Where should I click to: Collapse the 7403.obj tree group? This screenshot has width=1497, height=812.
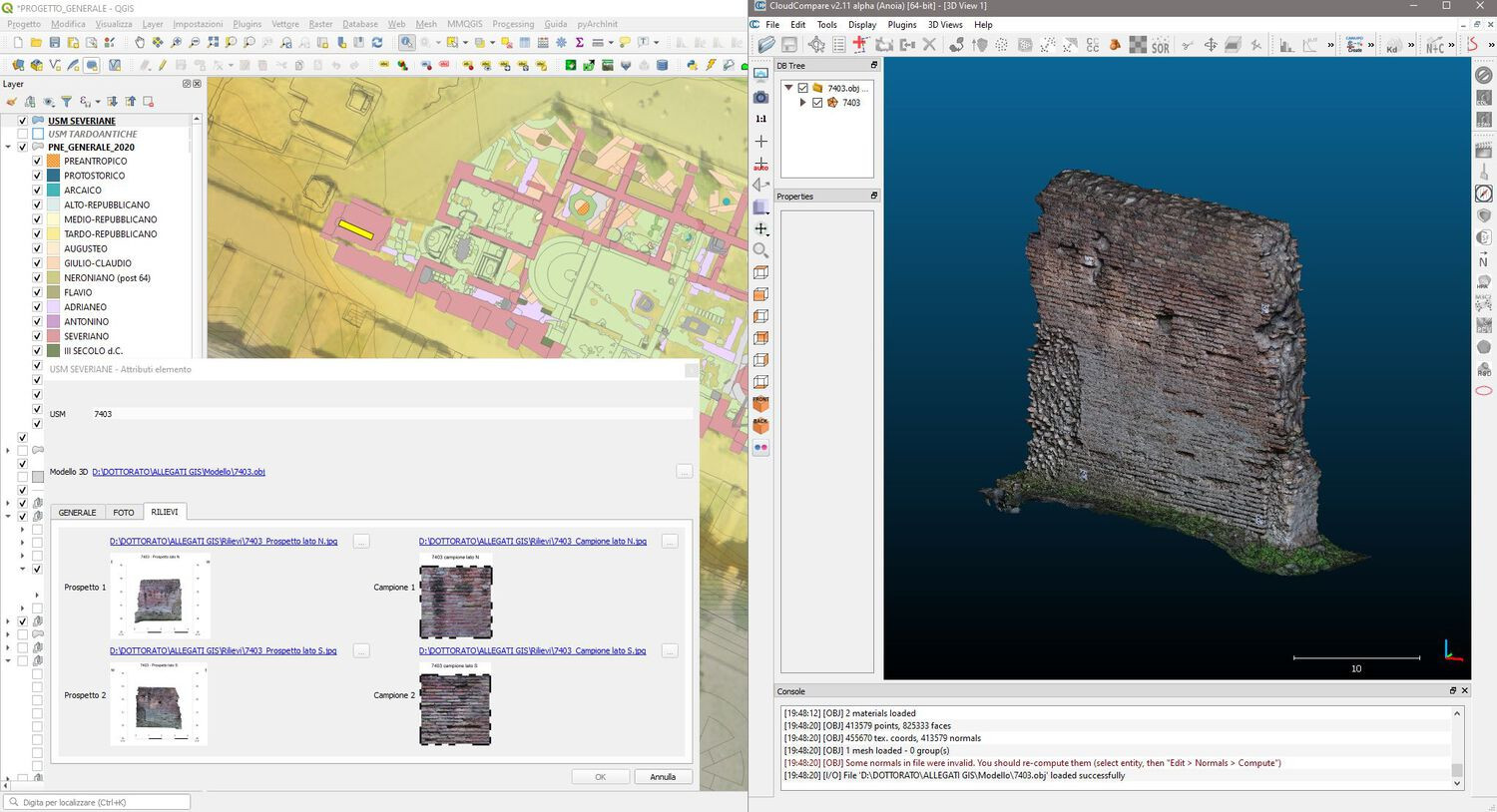pos(788,88)
